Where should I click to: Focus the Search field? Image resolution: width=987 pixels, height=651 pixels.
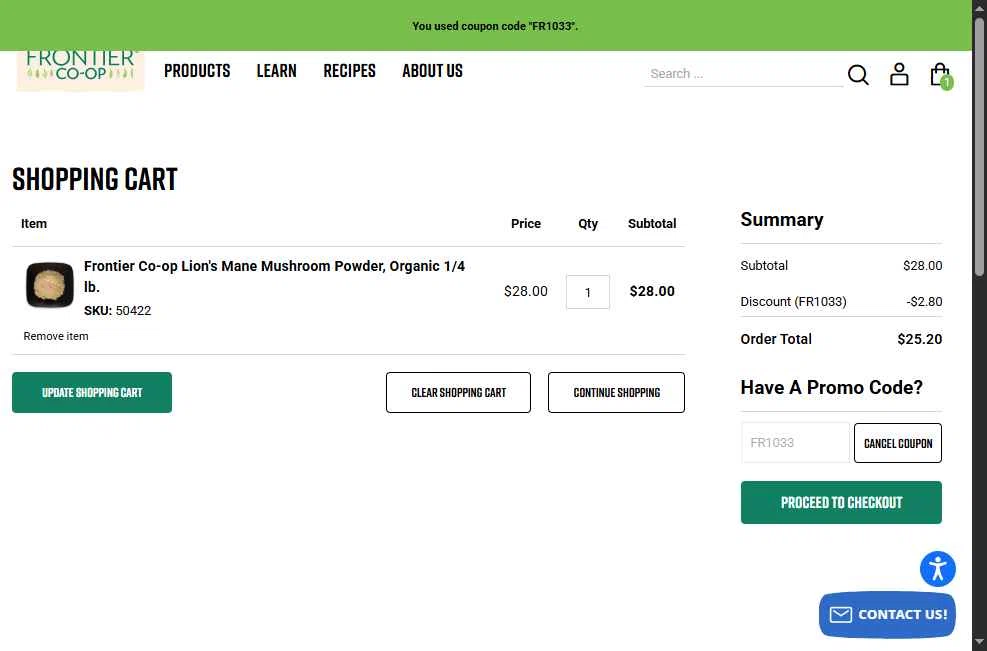743,74
